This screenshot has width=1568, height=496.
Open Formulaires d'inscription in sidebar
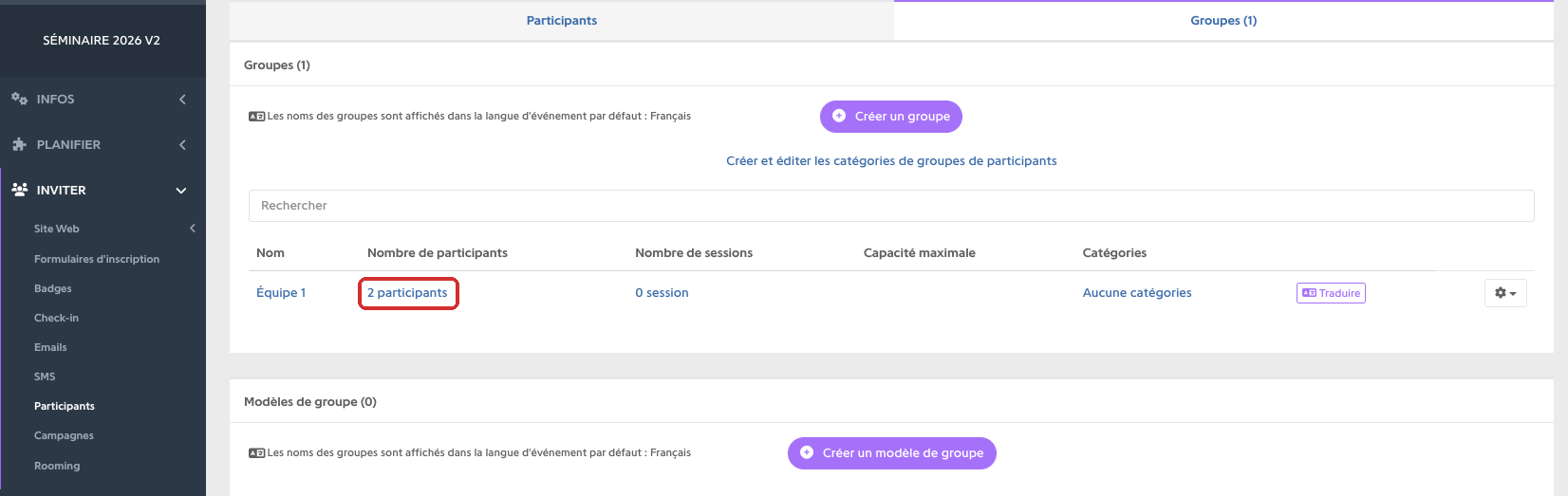tap(97, 259)
